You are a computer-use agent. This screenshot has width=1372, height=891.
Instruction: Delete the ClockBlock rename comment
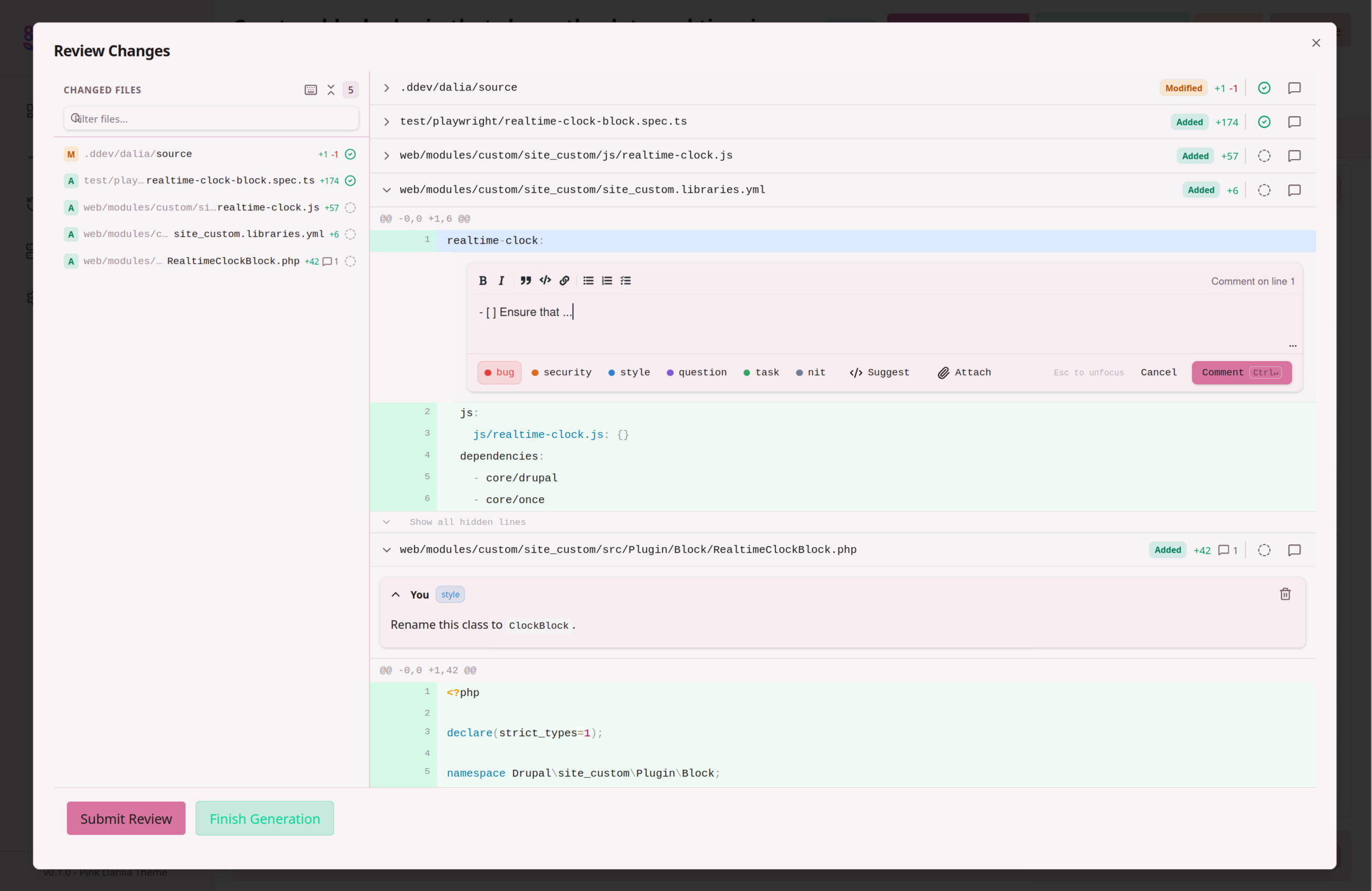click(x=1285, y=594)
